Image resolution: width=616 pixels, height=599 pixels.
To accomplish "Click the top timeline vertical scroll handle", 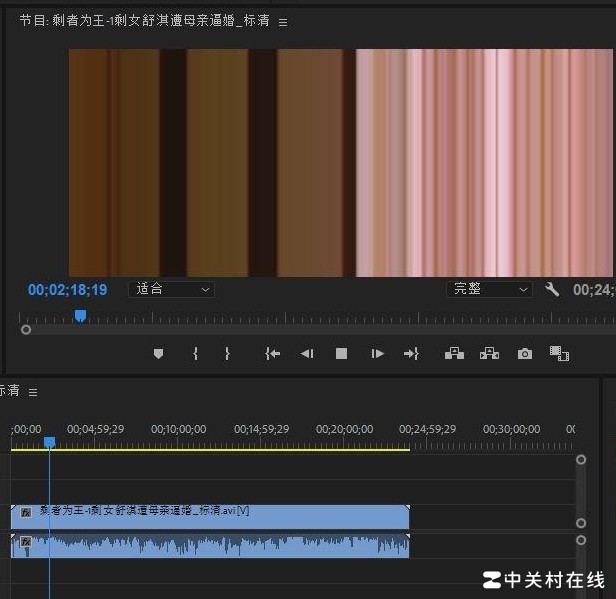I will click(581, 460).
